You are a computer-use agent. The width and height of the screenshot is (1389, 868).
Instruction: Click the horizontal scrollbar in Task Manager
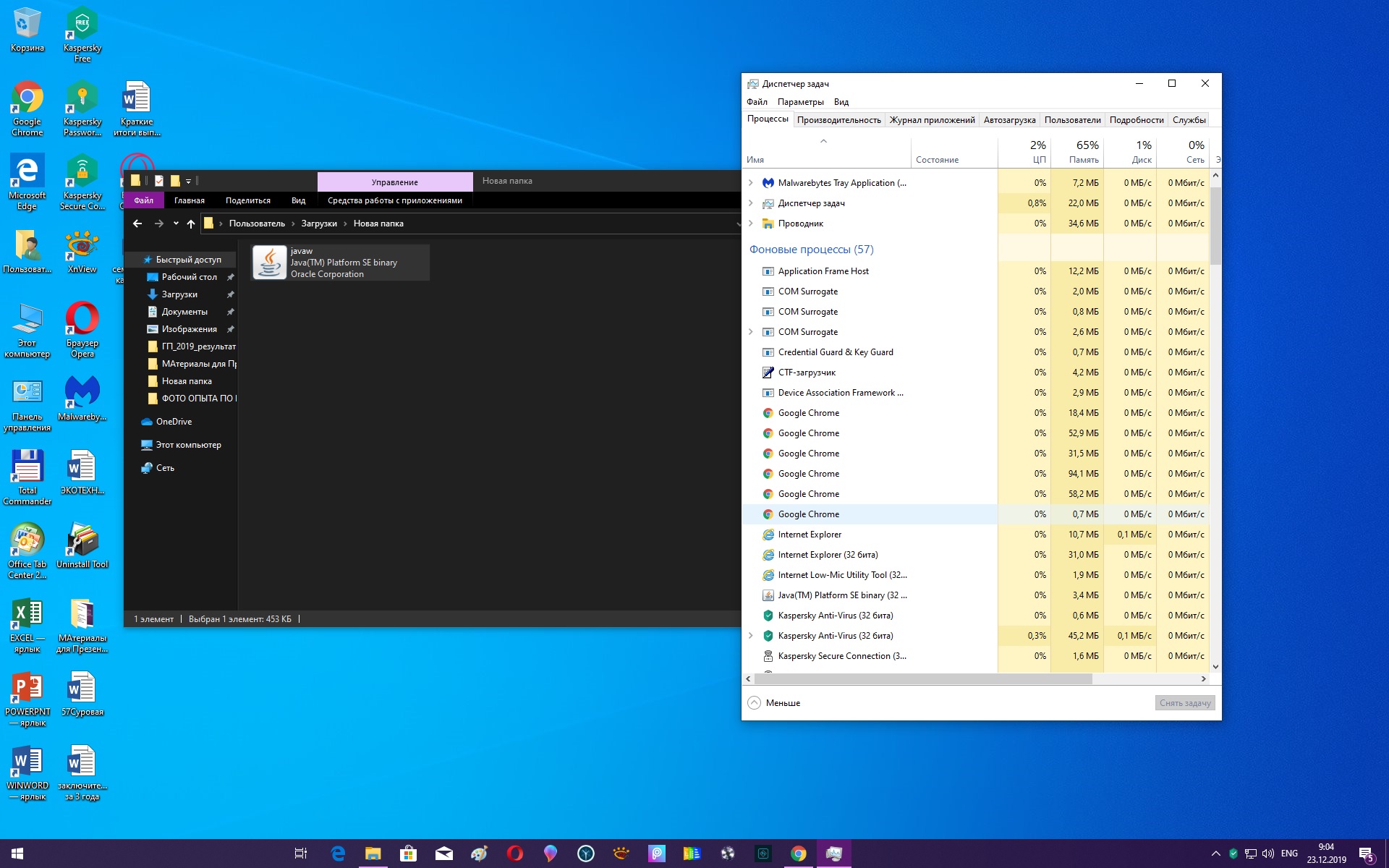923,679
